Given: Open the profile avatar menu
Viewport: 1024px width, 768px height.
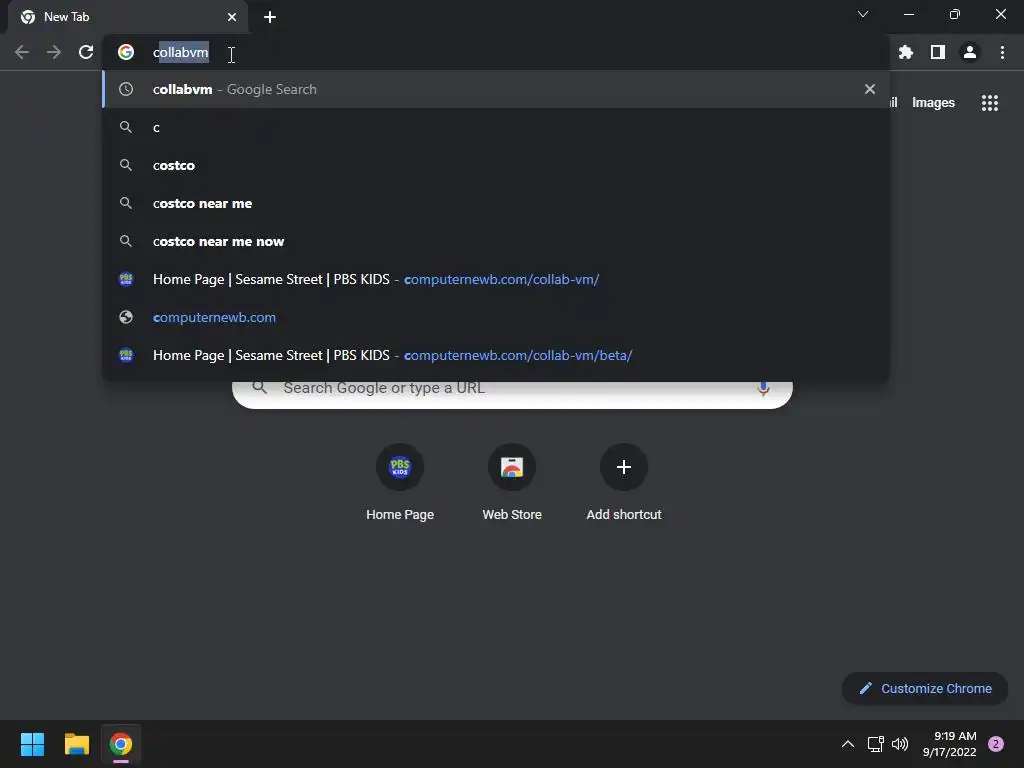Looking at the screenshot, I should [x=970, y=52].
